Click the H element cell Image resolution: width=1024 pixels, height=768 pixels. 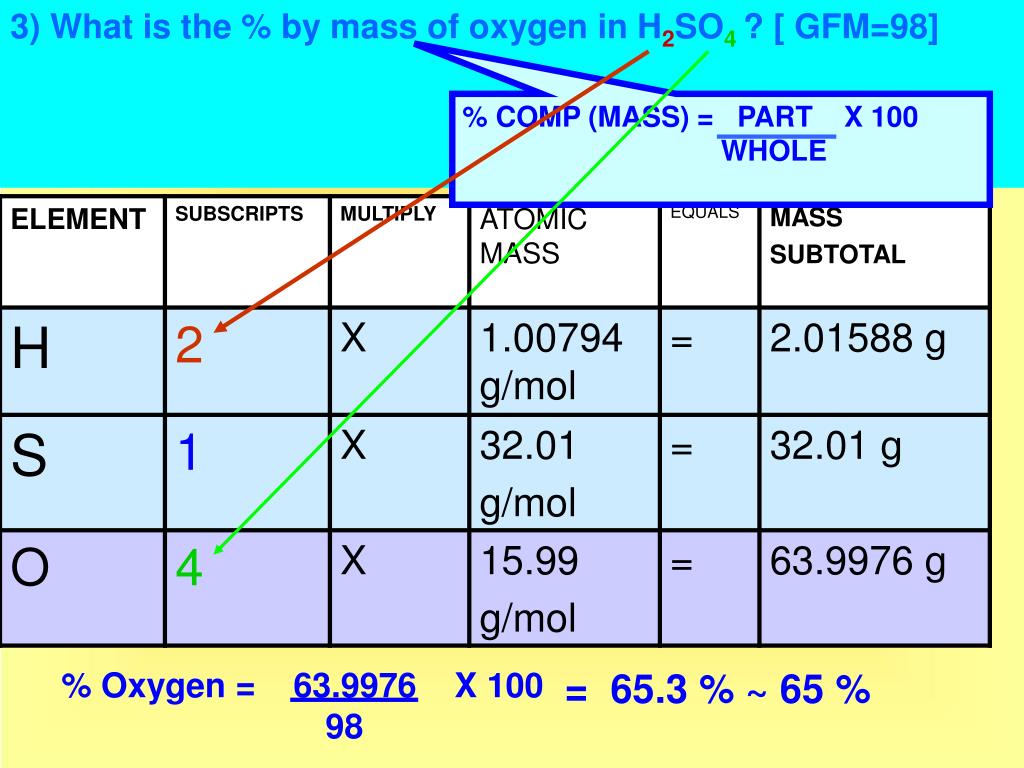click(x=82, y=361)
